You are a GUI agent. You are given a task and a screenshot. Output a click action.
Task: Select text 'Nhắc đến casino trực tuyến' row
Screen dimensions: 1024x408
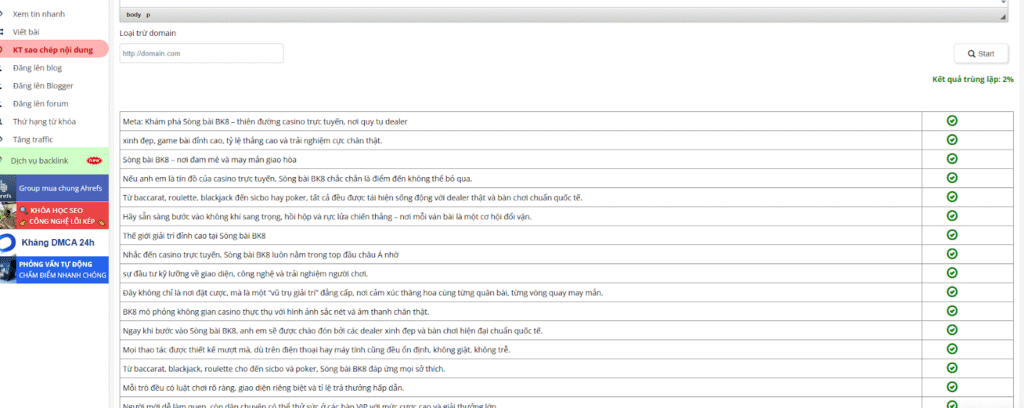260,255
